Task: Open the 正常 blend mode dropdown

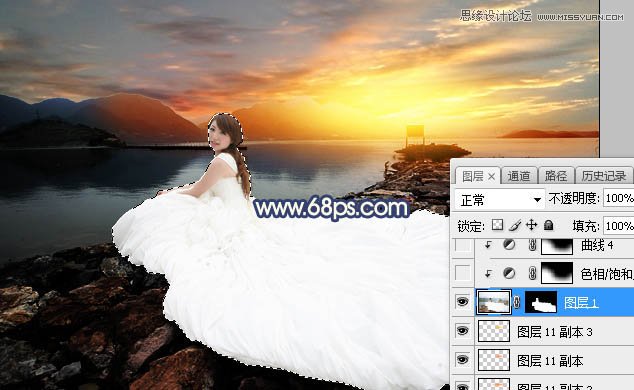Action: tap(500, 199)
